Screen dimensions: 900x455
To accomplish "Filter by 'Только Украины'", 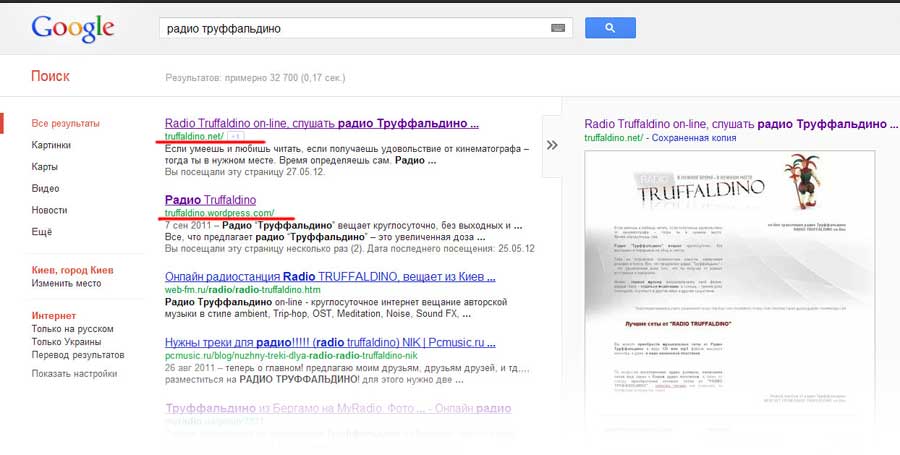I will [67, 342].
